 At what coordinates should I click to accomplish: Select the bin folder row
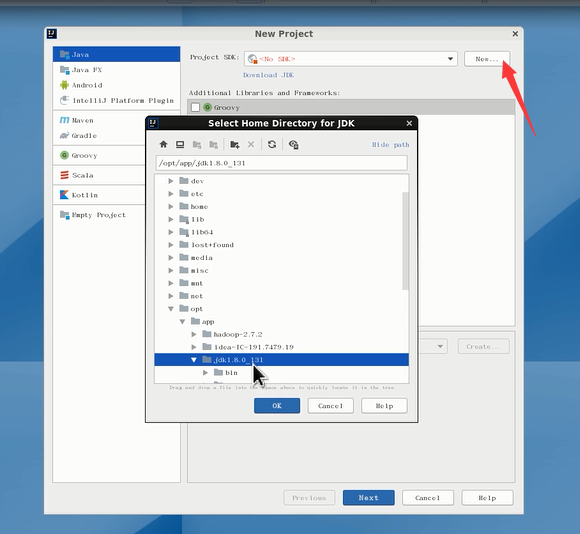(x=281, y=373)
